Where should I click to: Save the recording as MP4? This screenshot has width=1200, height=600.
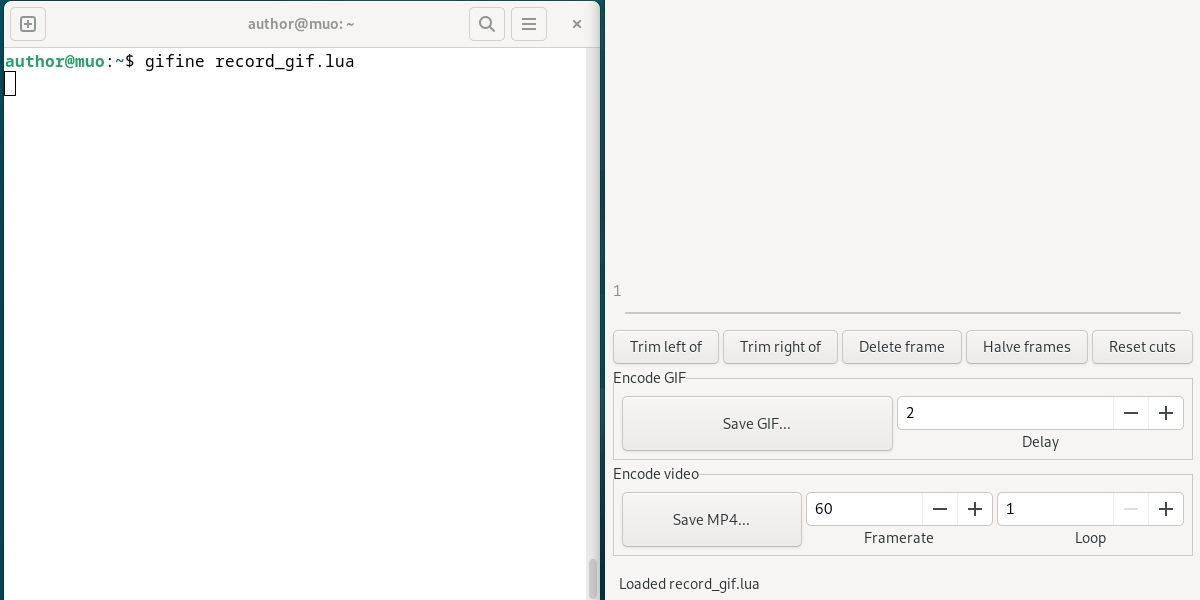coord(711,518)
